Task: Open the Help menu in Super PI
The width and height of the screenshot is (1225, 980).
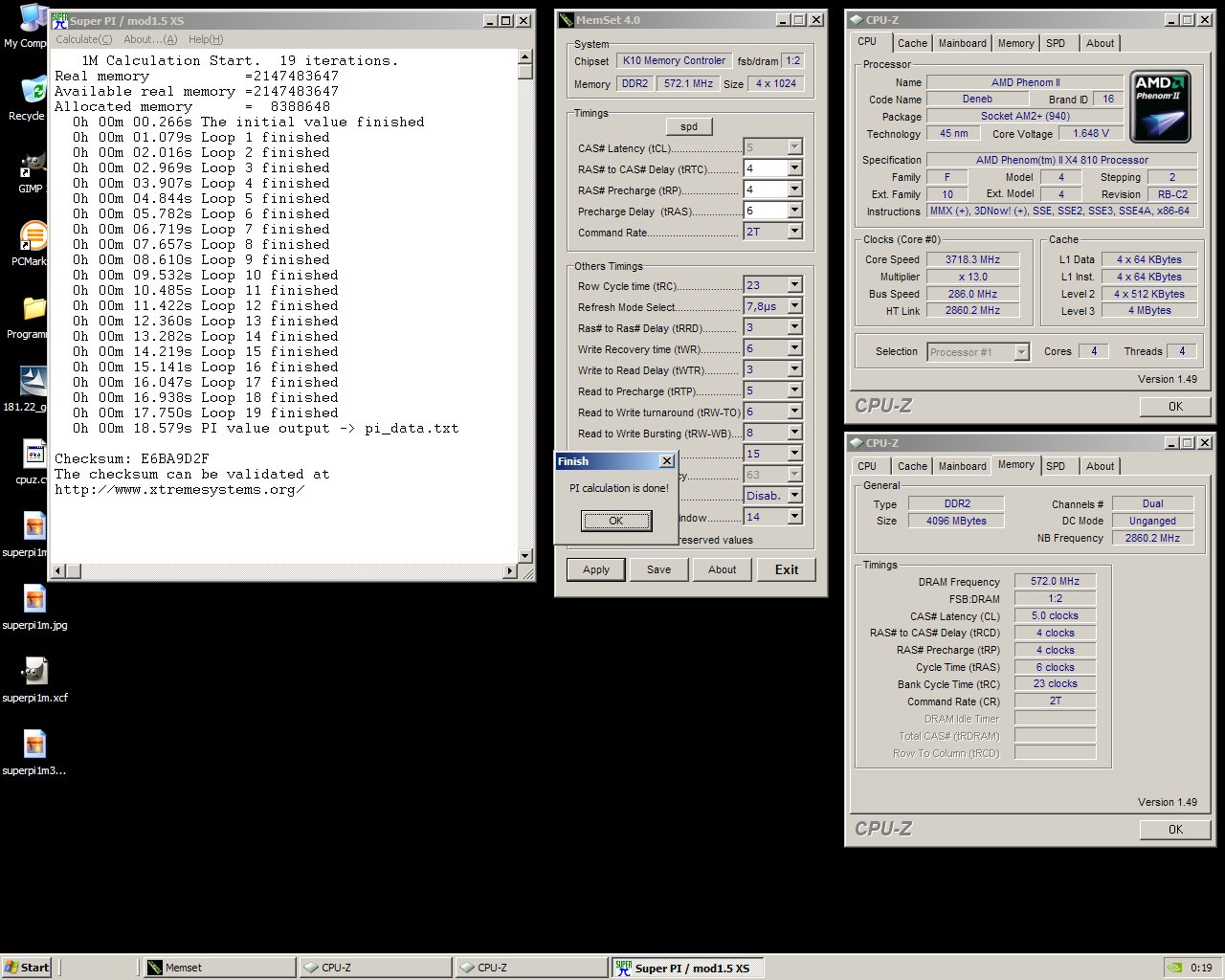Action: click(206, 39)
